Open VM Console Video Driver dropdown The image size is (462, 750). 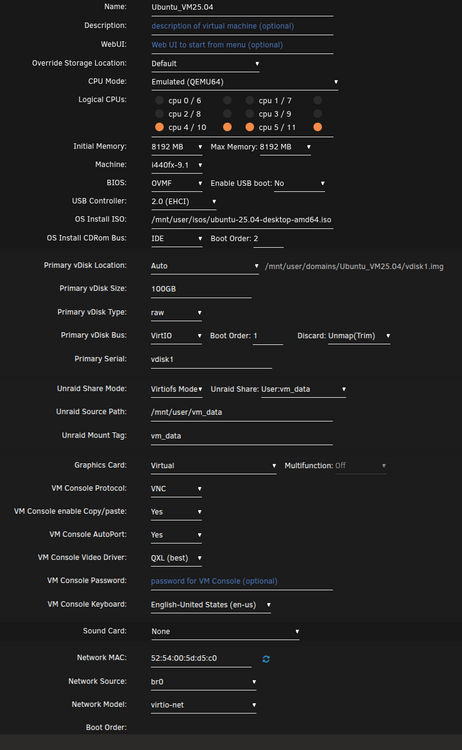point(176,558)
